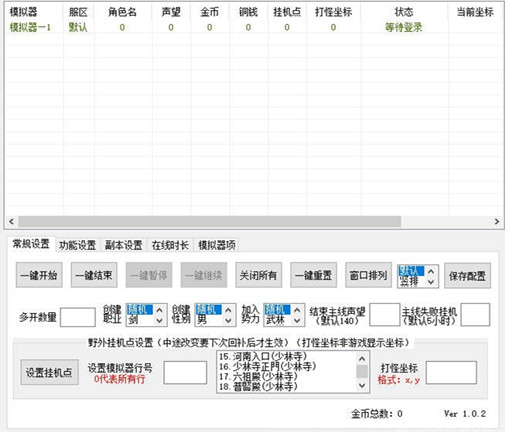Click the 角色名 column header
This screenshot has height=432, width=505.
(123, 12)
